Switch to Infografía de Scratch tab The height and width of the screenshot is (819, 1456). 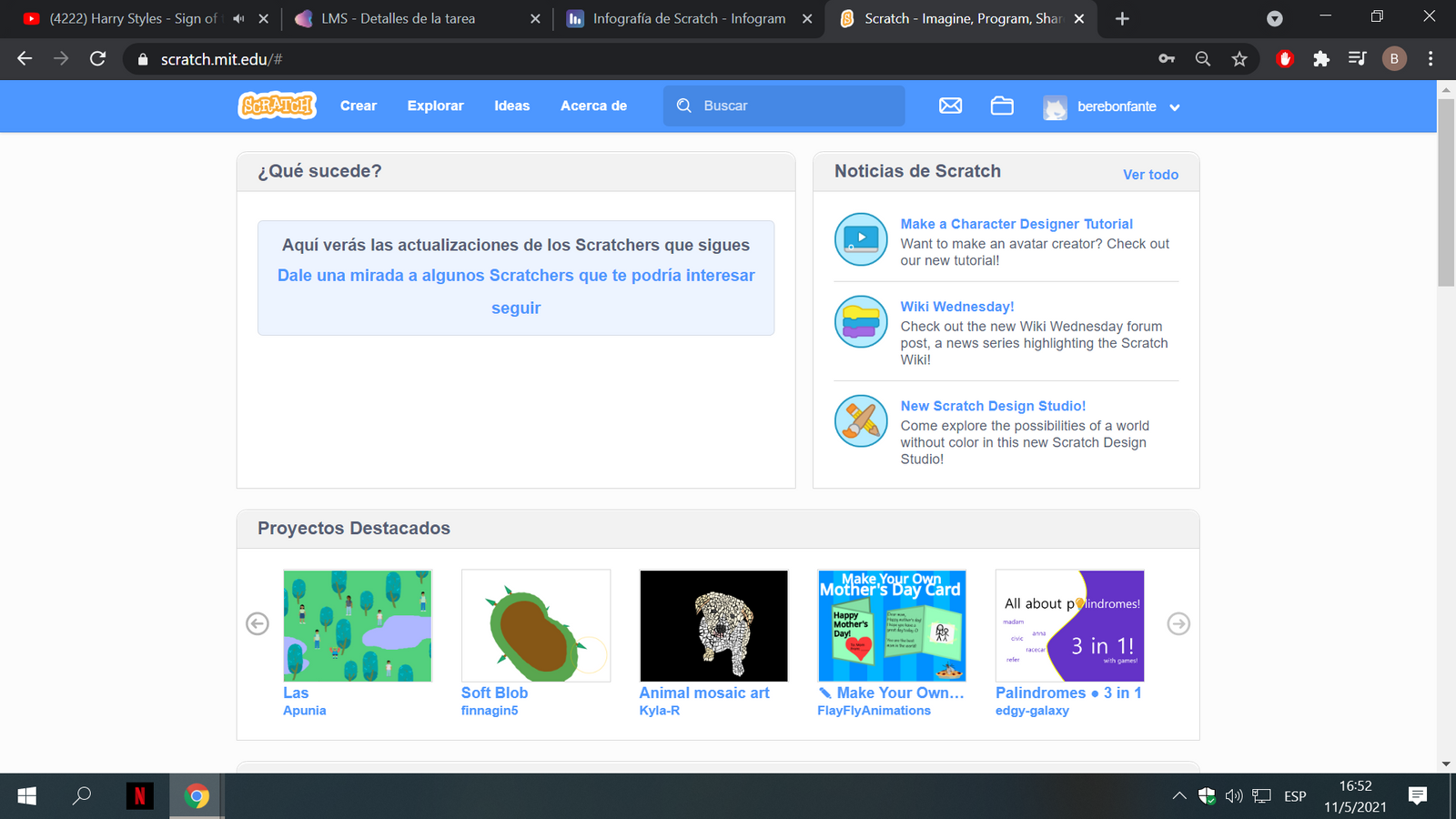point(688,18)
